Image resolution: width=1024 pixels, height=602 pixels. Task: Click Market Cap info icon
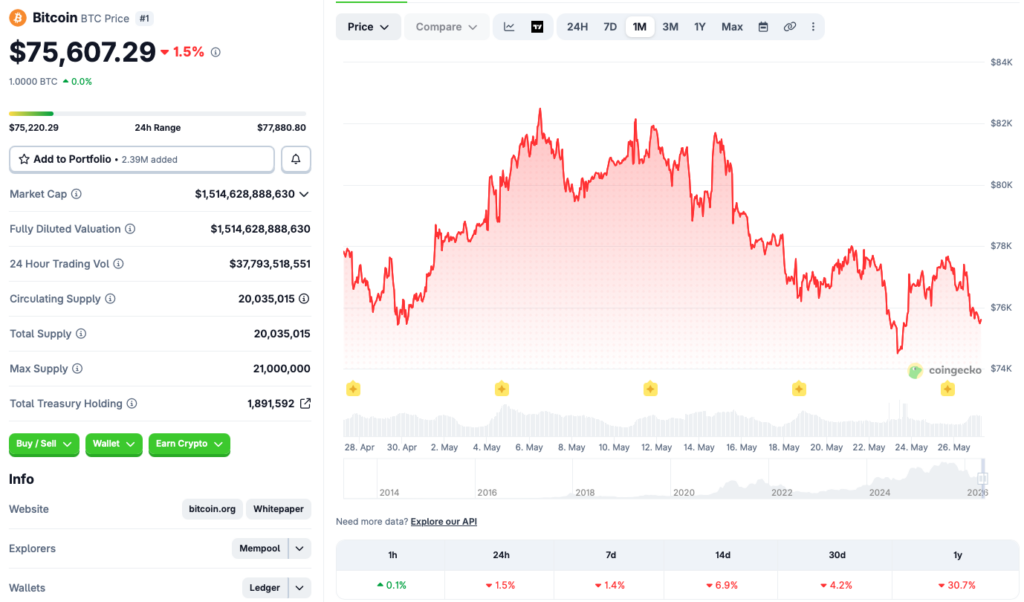coord(76,194)
